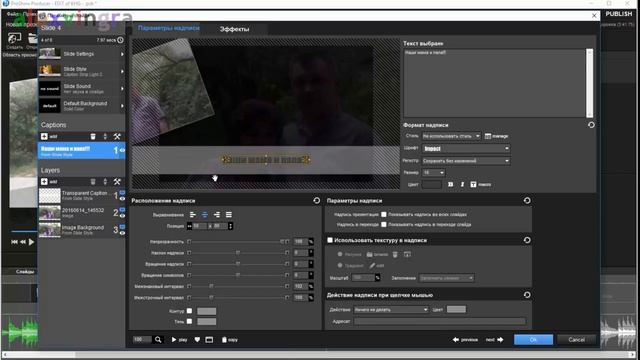Image resolution: width=640 pixels, height=360 pixels.
Task: Set caption text to justified alignment
Action: click(x=229, y=215)
